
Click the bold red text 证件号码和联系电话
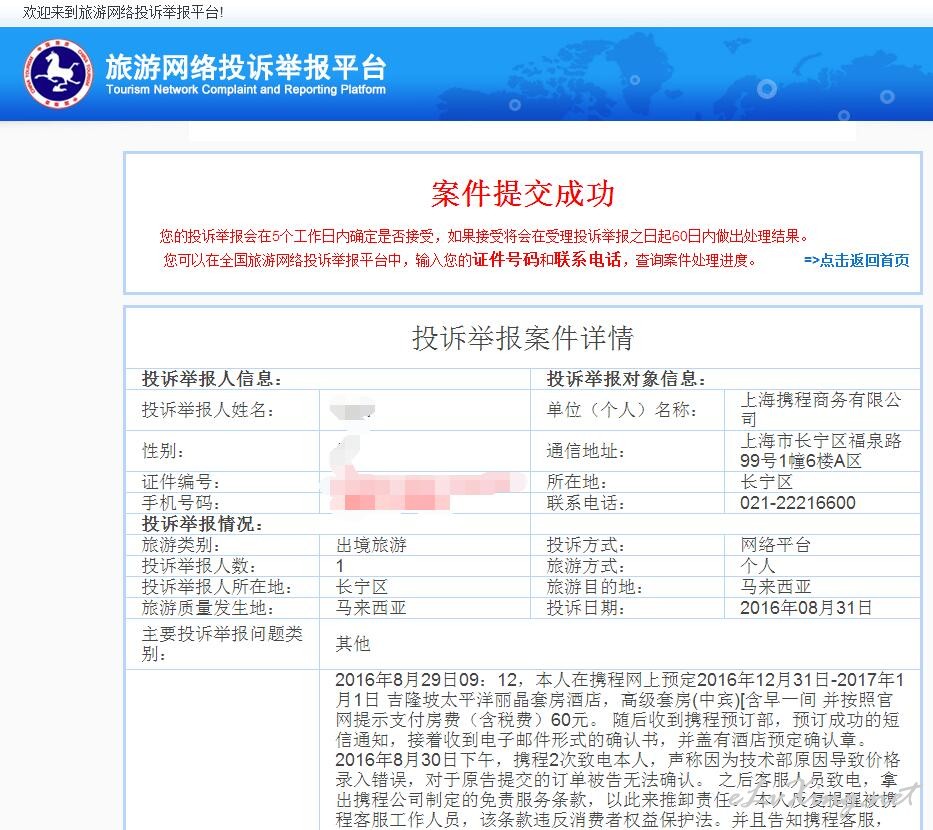click(x=547, y=260)
